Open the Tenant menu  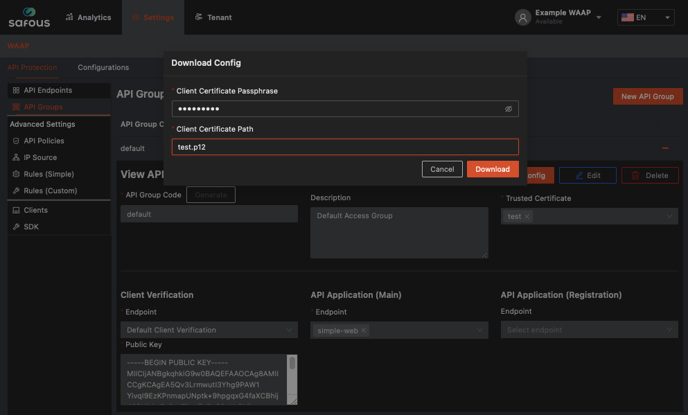click(213, 18)
